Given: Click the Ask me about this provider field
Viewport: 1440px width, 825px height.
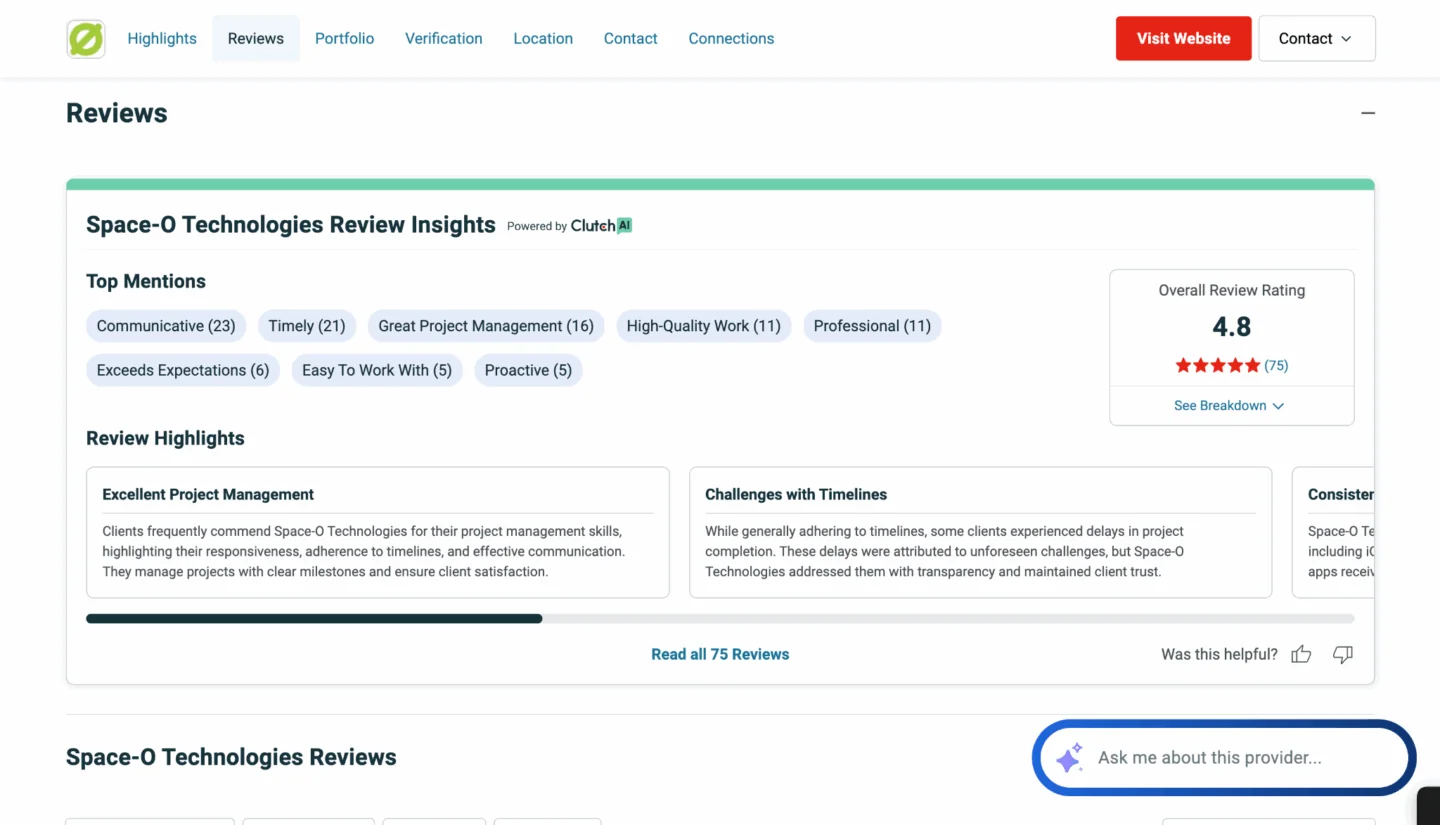Looking at the screenshot, I should [x=1224, y=758].
